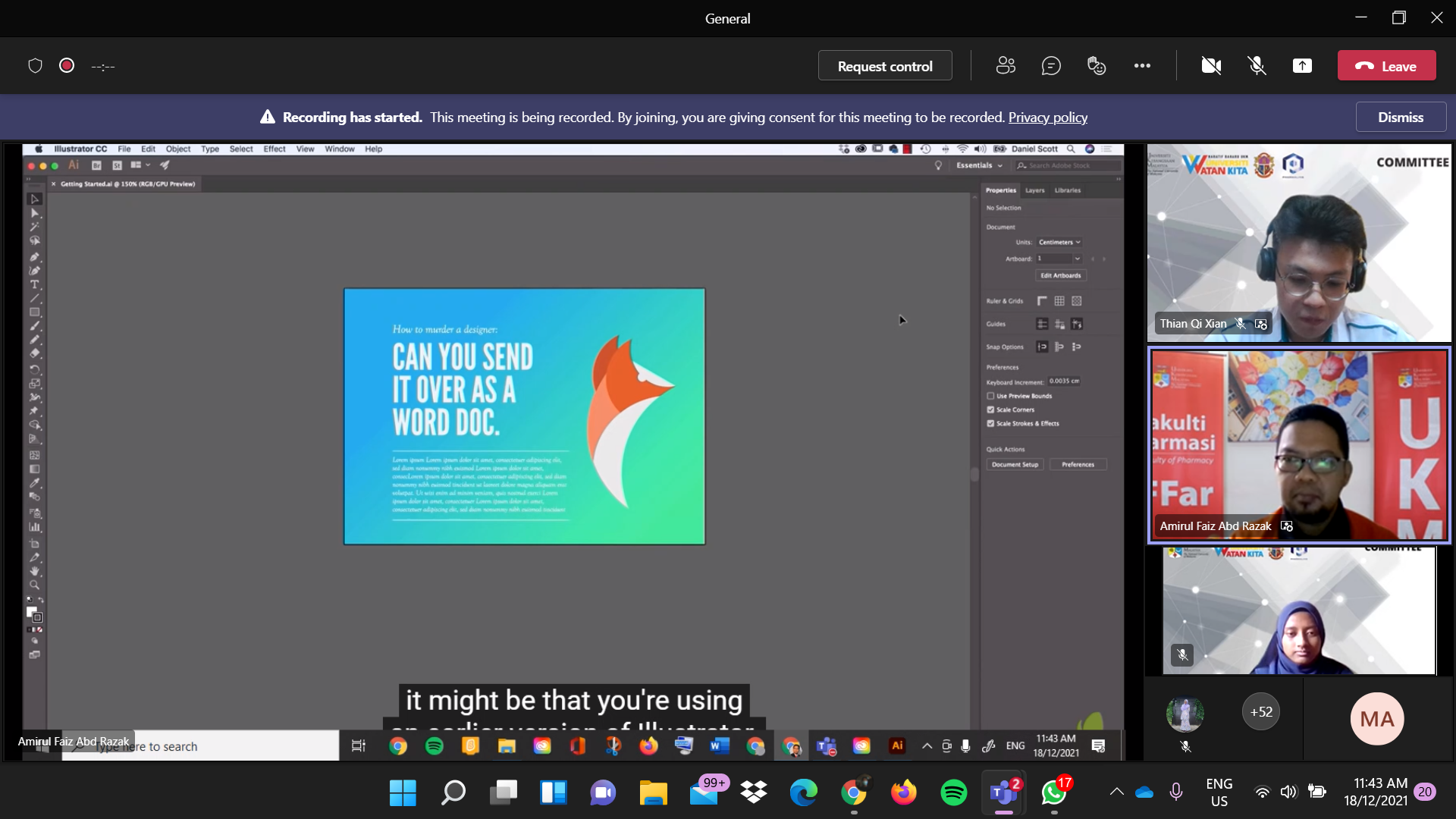Dismiss the recording notification banner
The image size is (1456, 819).
[1400, 118]
